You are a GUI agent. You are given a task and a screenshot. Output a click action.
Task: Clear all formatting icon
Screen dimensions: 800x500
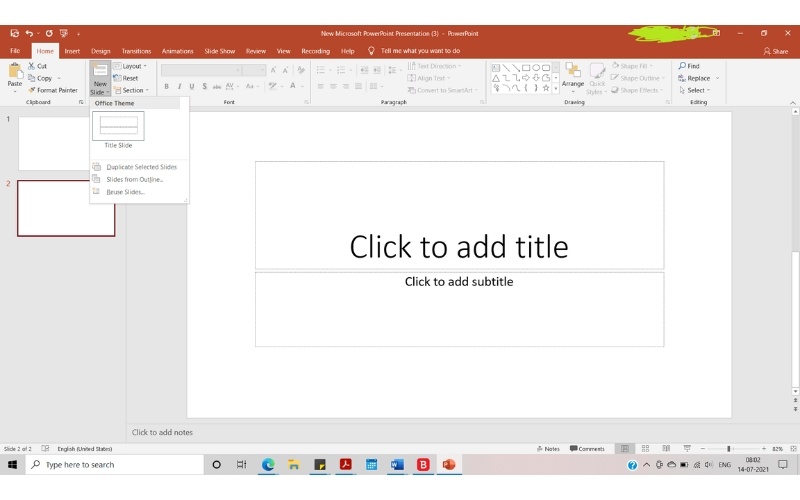[301, 70]
